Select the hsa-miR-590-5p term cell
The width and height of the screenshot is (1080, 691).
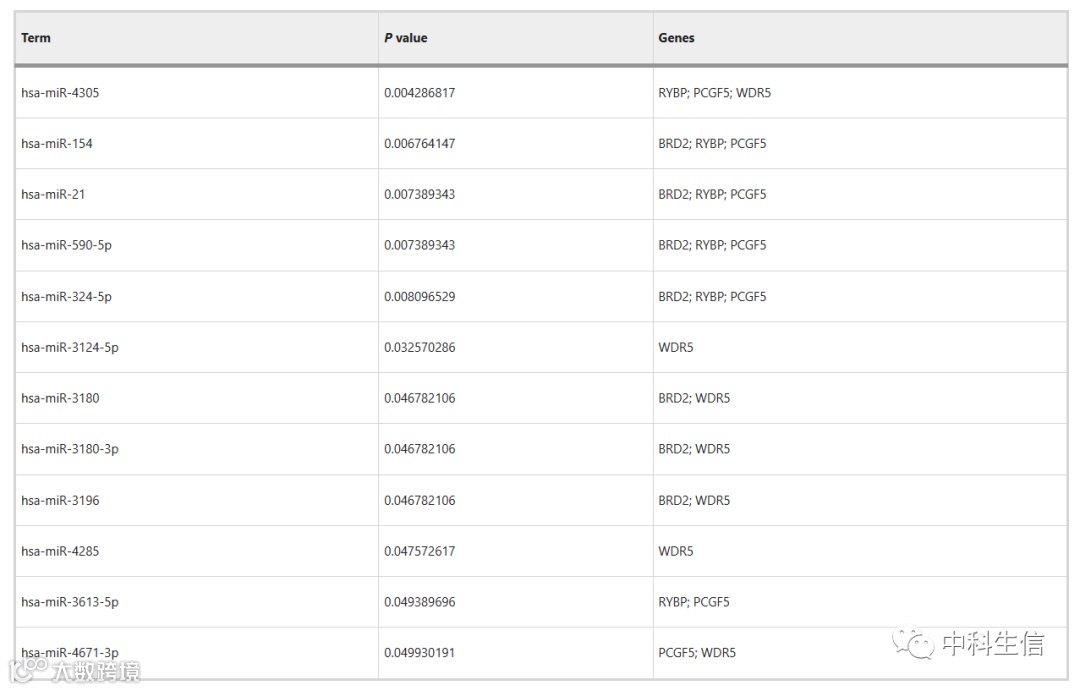66,245
